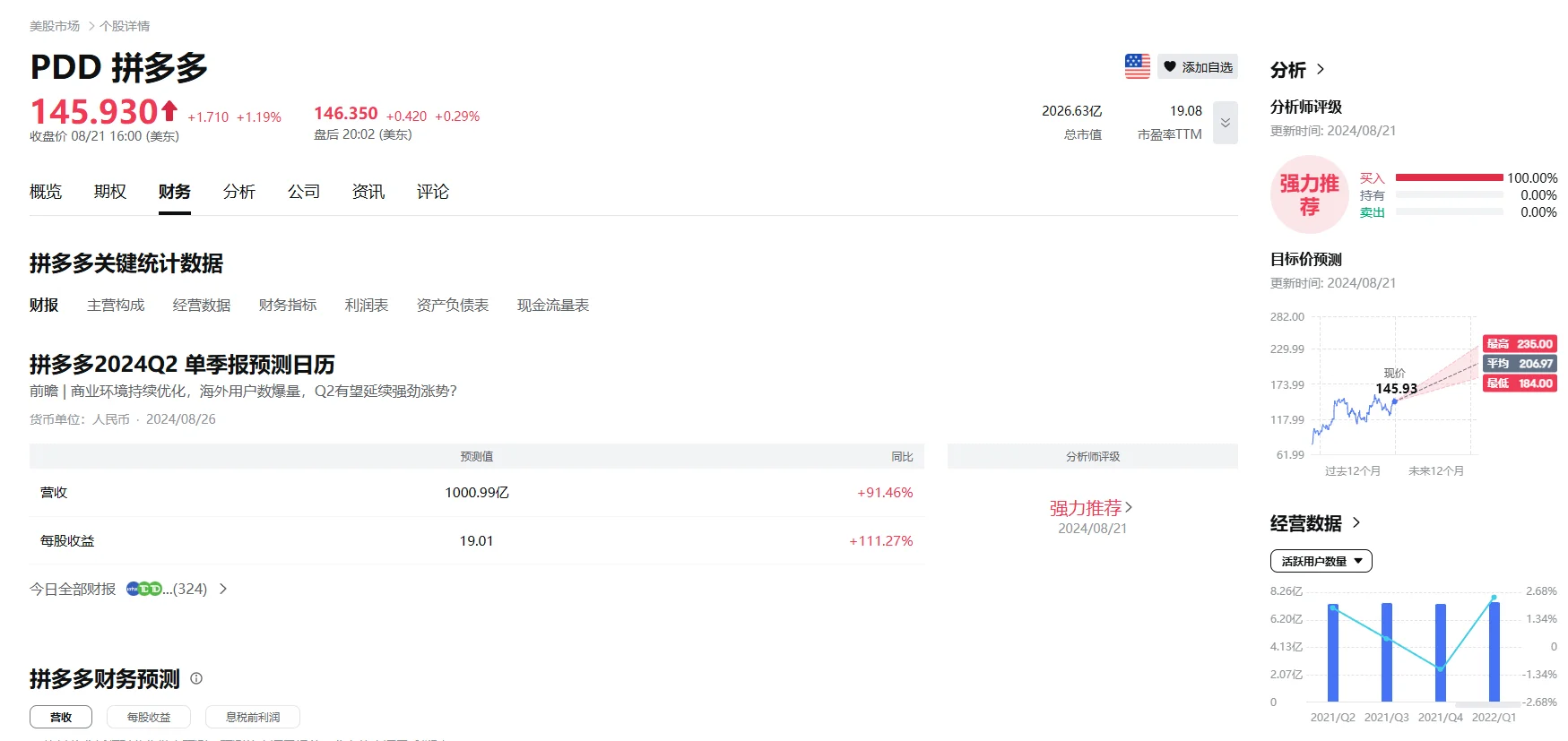Click the red 买入 rating bar

pos(1450,177)
